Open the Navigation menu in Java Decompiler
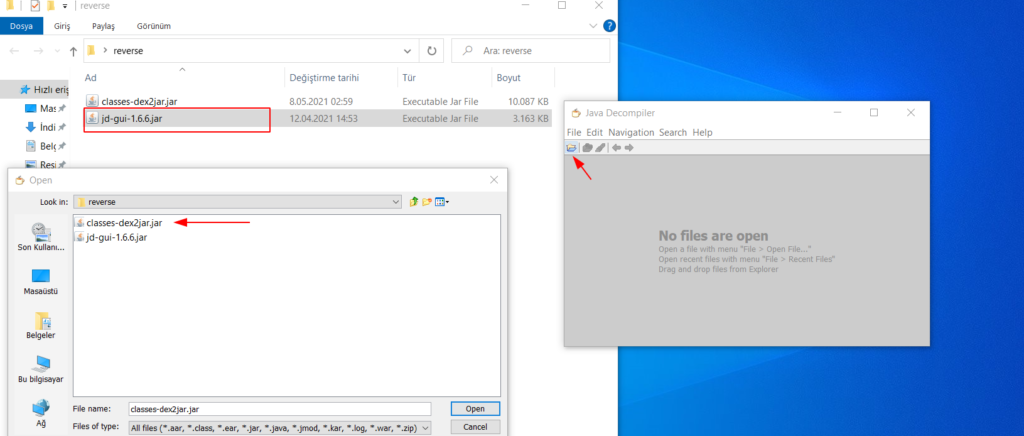 point(631,132)
